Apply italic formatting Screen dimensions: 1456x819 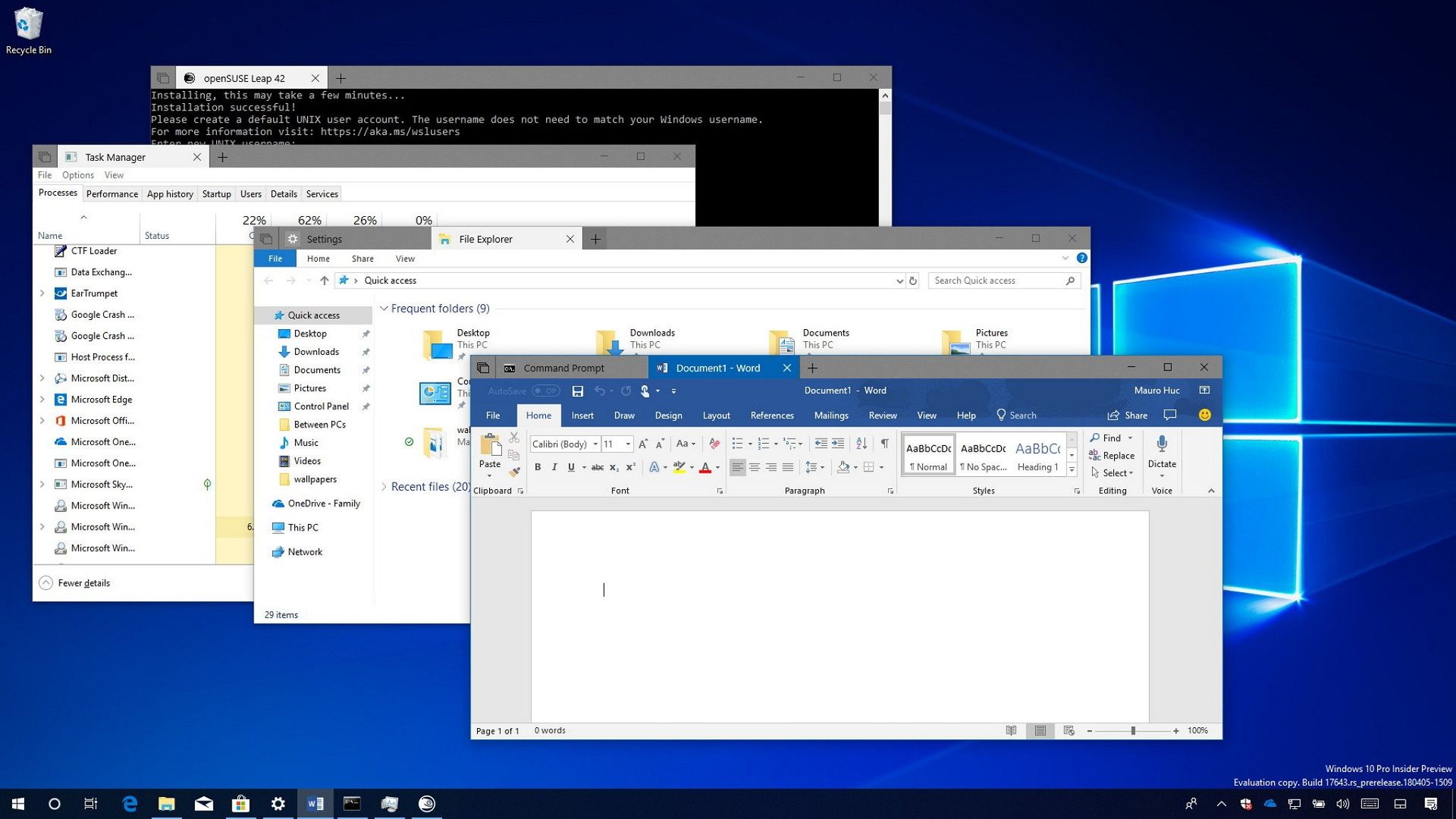point(554,467)
